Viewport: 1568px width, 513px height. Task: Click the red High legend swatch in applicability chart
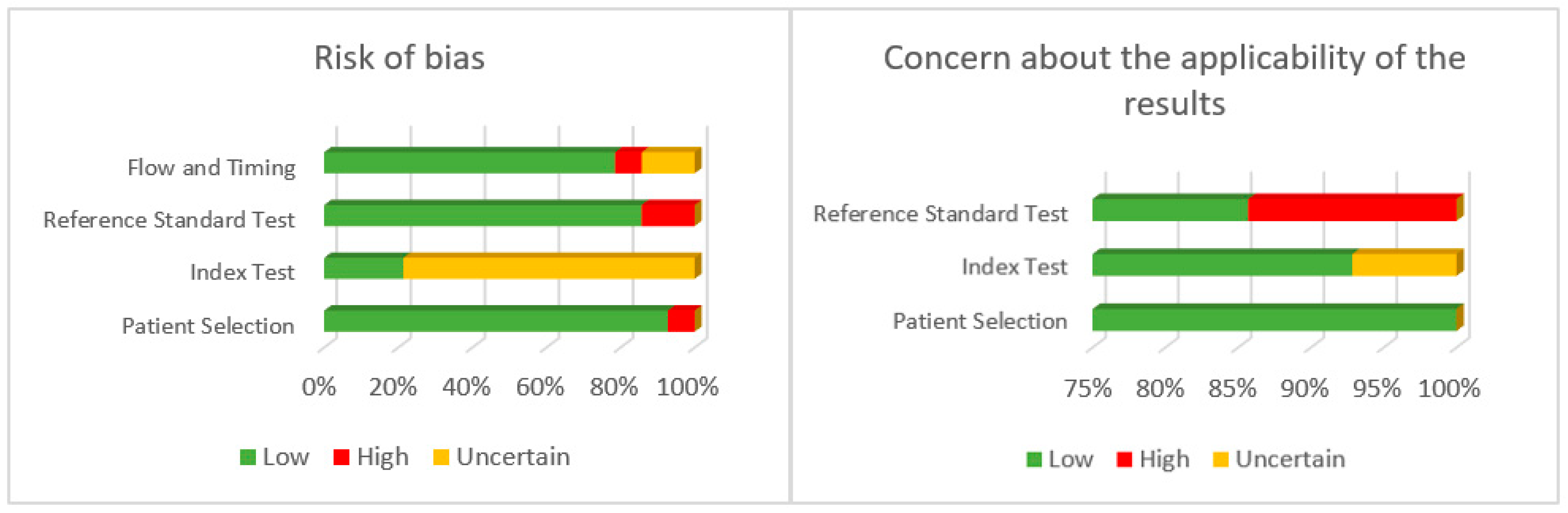(1124, 459)
